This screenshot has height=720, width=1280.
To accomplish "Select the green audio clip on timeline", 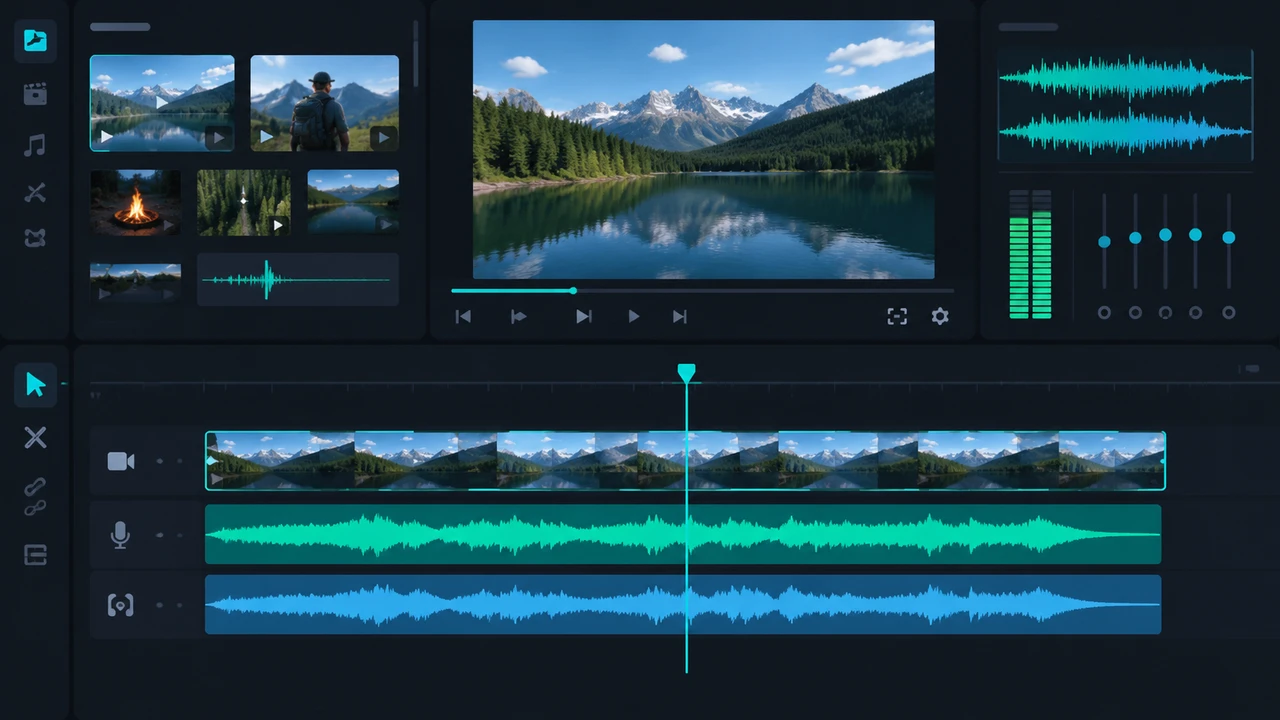I will tap(683, 535).
